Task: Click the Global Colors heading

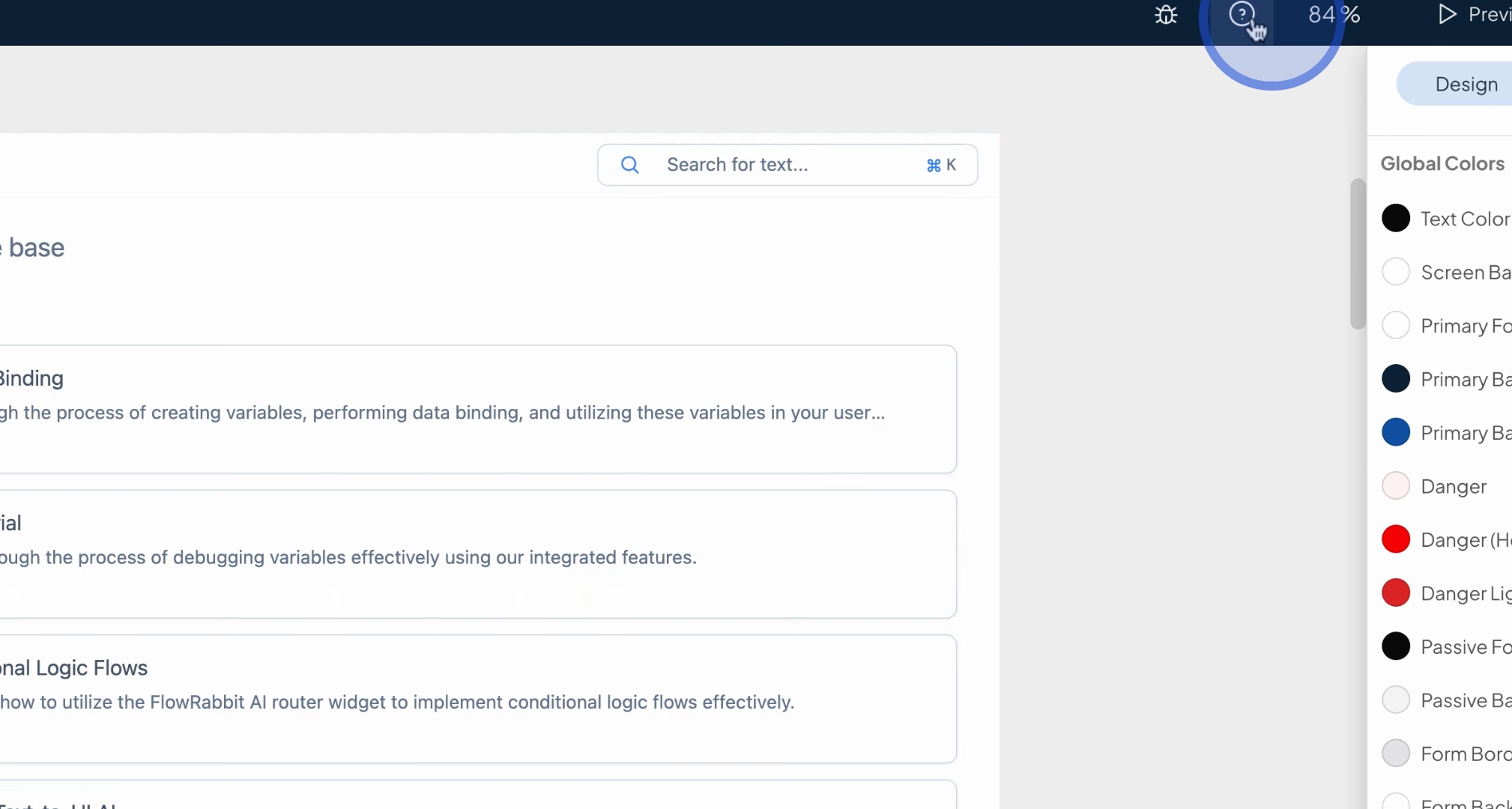Action: [1442, 163]
